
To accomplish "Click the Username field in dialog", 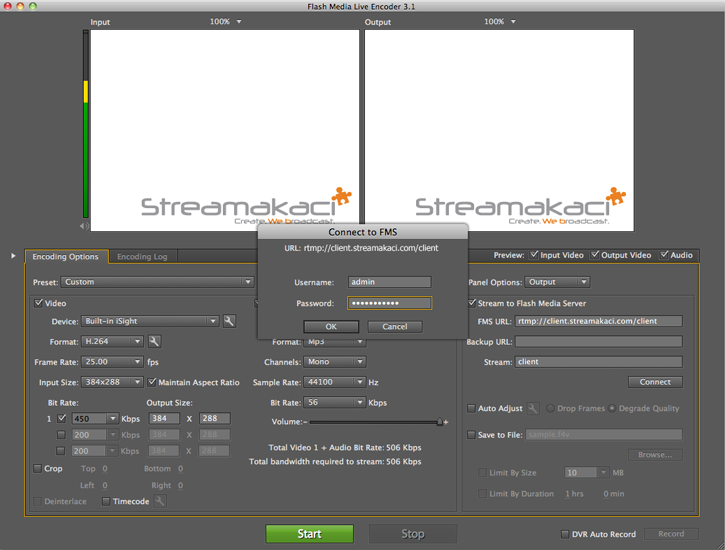I will [x=390, y=282].
